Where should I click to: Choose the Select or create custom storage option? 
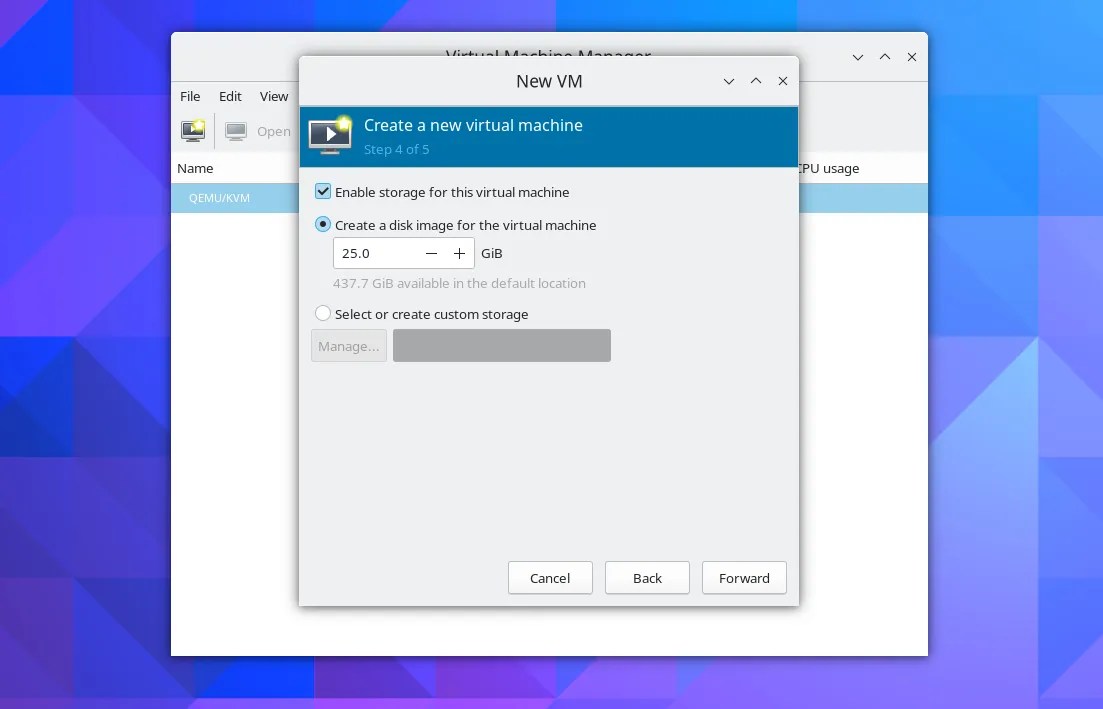pyautogui.click(x=322, y=313)
